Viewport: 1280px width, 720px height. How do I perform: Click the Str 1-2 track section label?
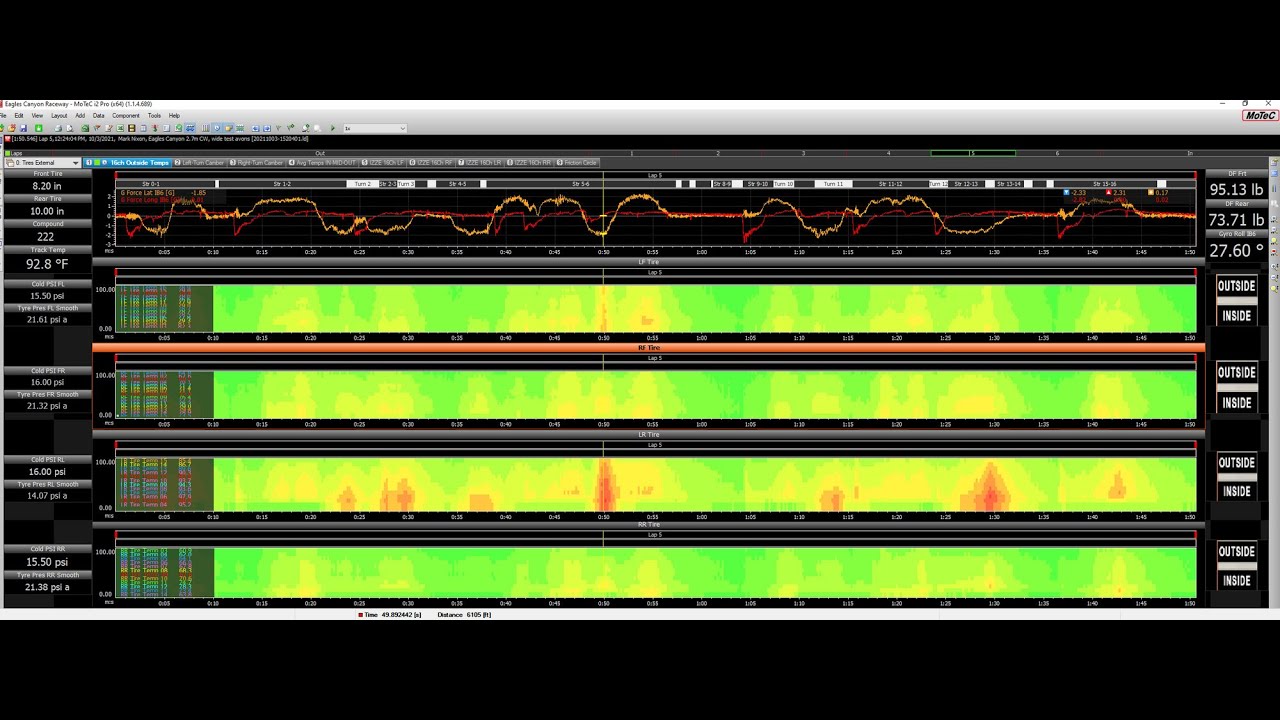(x=283, y=184)
